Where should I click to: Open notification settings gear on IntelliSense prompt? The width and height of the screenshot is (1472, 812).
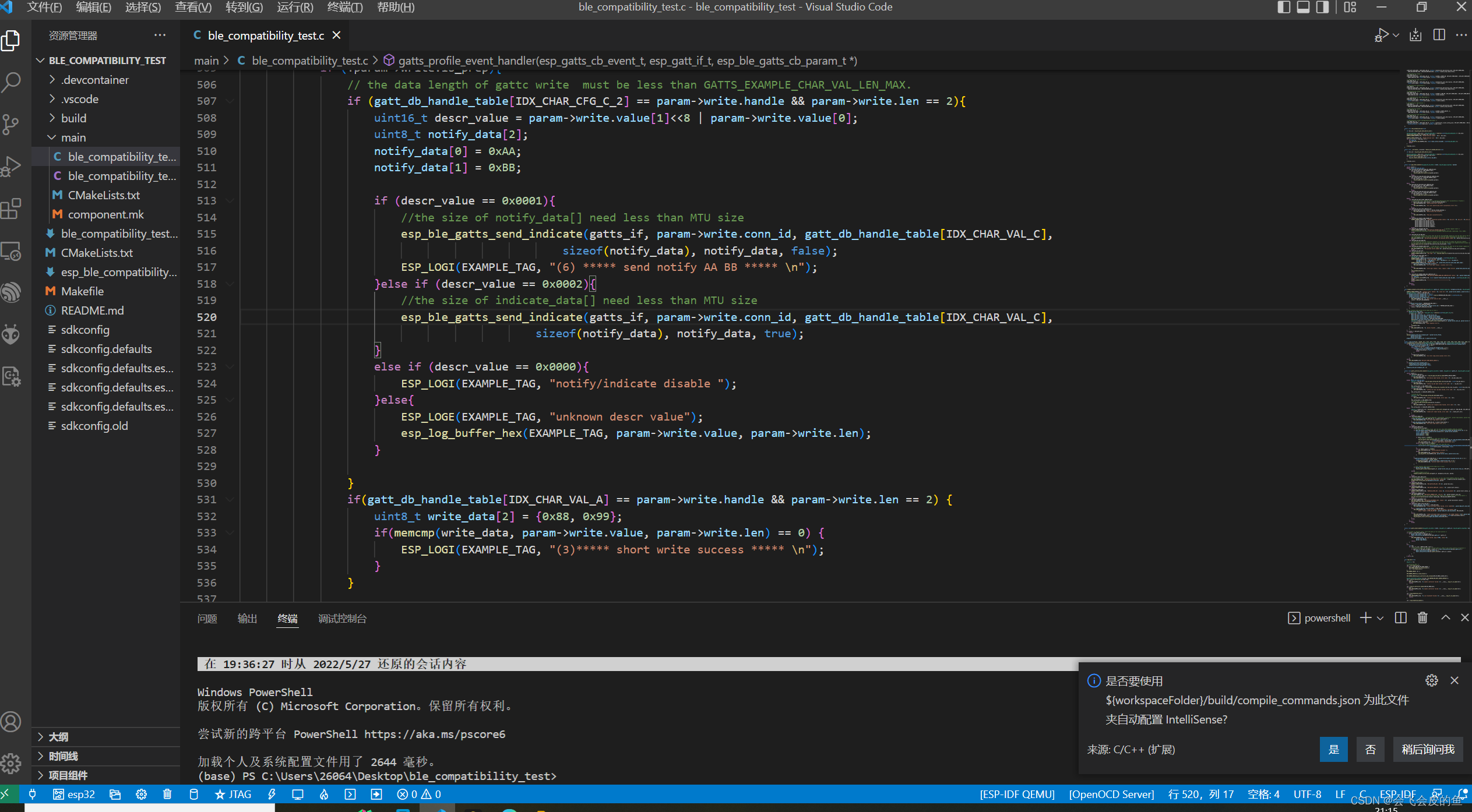[x=1432, y=680]
